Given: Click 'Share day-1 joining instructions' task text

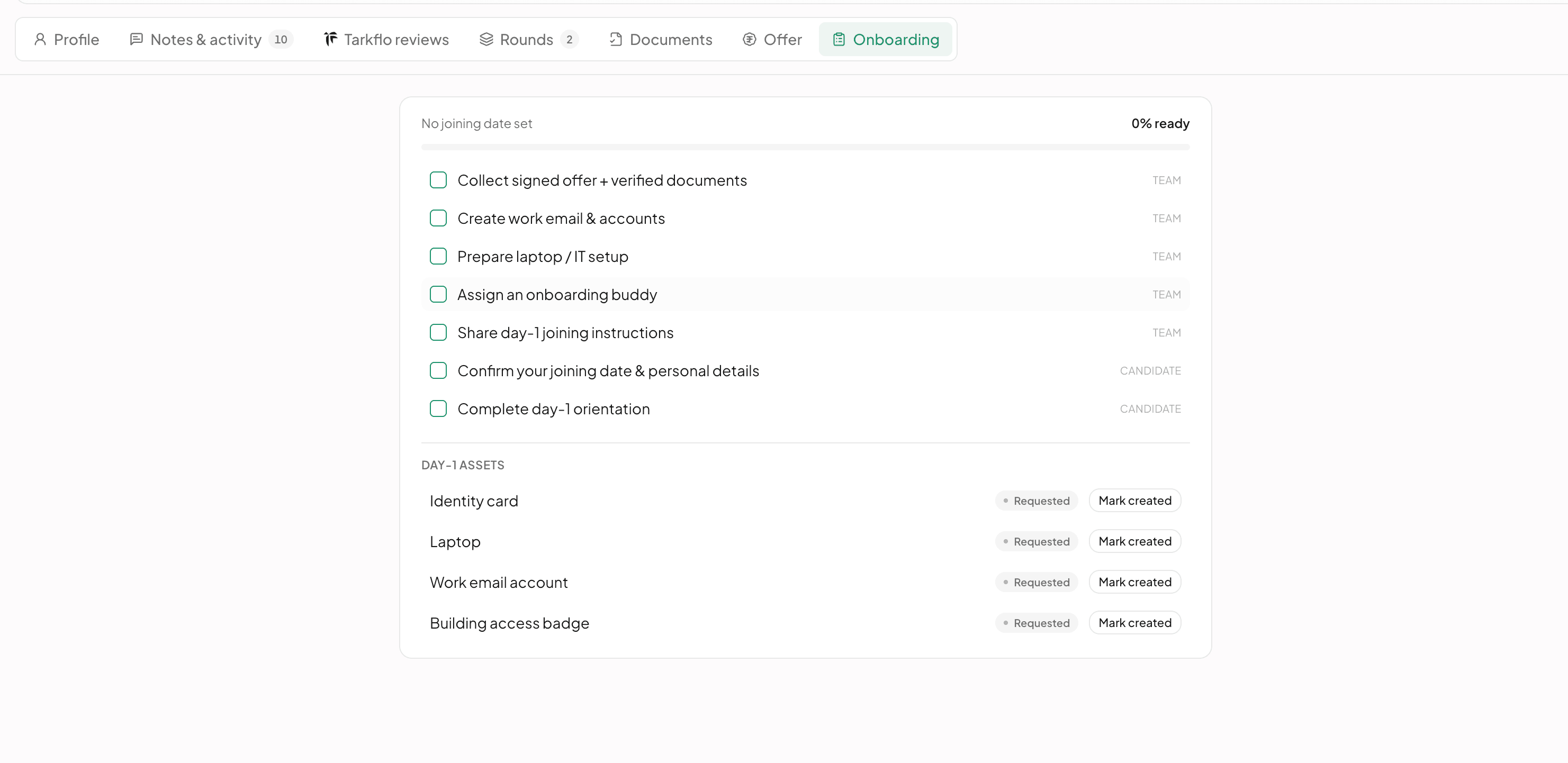Looking at the screenshot, I should [x=565, y=333].
